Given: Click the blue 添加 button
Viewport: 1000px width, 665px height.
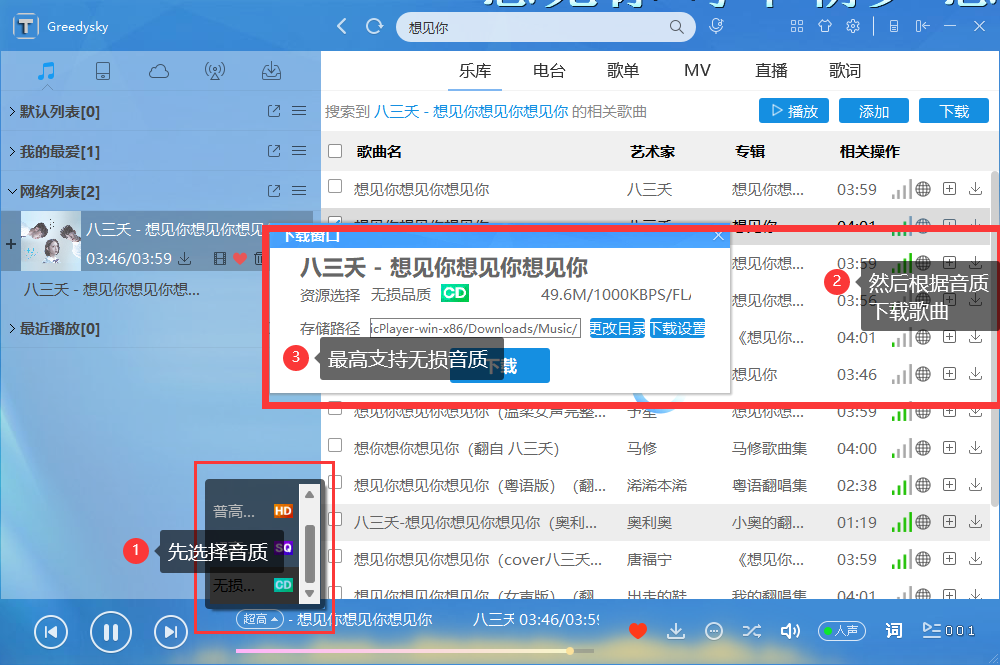Looking at the screenshot, I should click(874, 111).
